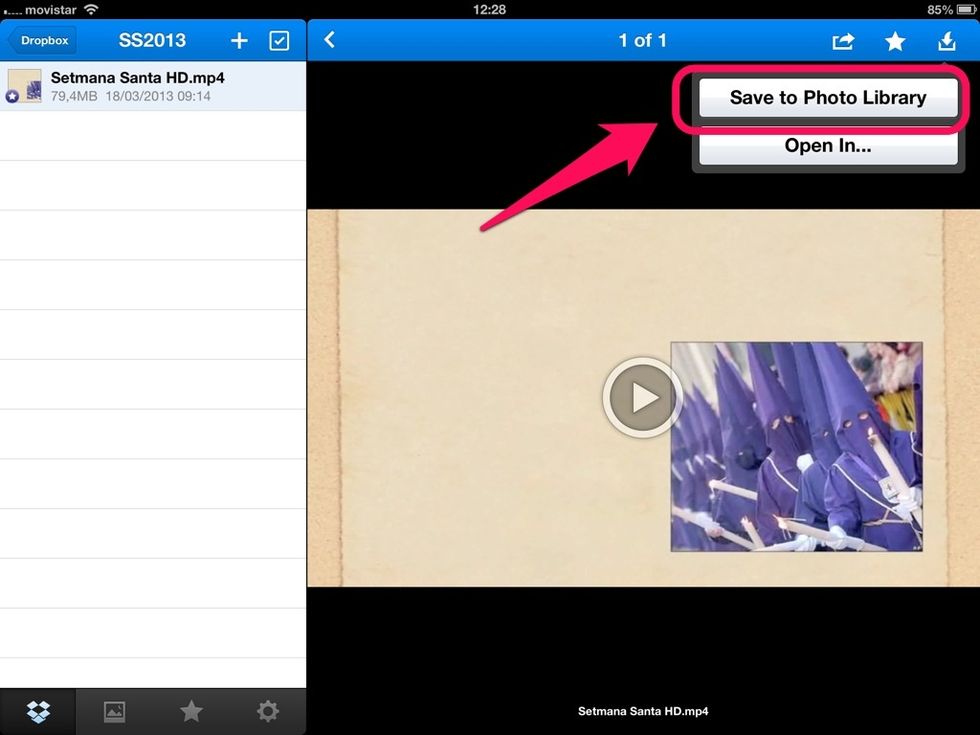Viewport: 980px width, 735px height.
Task: Show the Favorites tab in bottom bar
Action: point(191,711)
